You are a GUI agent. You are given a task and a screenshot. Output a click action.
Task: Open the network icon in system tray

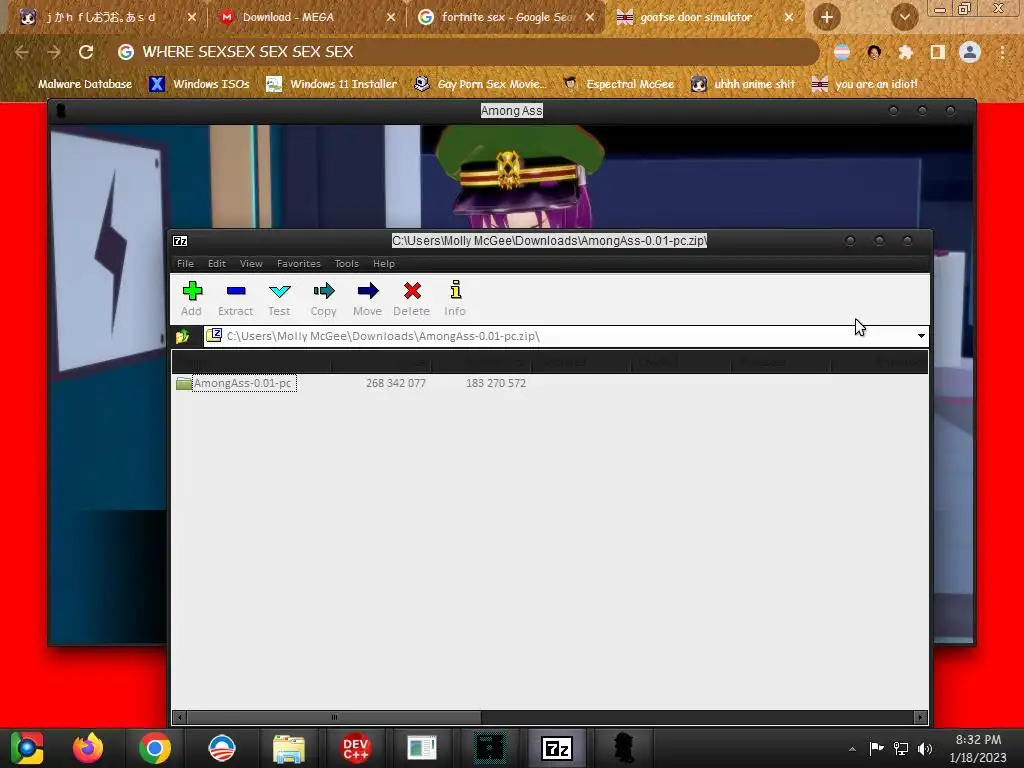901,749
